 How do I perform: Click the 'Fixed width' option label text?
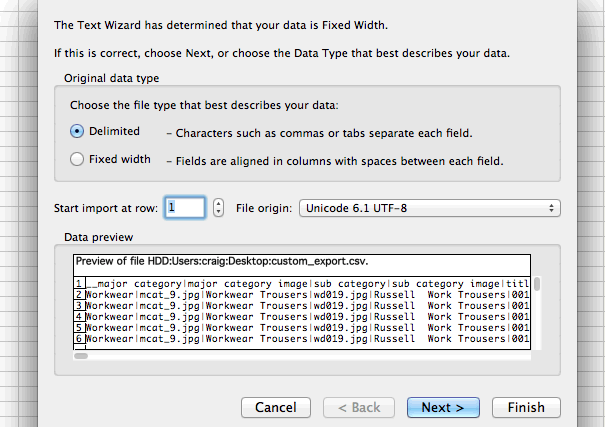(120, 159)
